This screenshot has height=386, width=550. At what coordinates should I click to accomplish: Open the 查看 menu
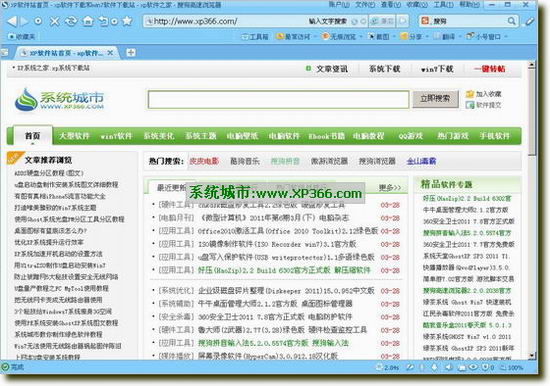tap(391, 5)
